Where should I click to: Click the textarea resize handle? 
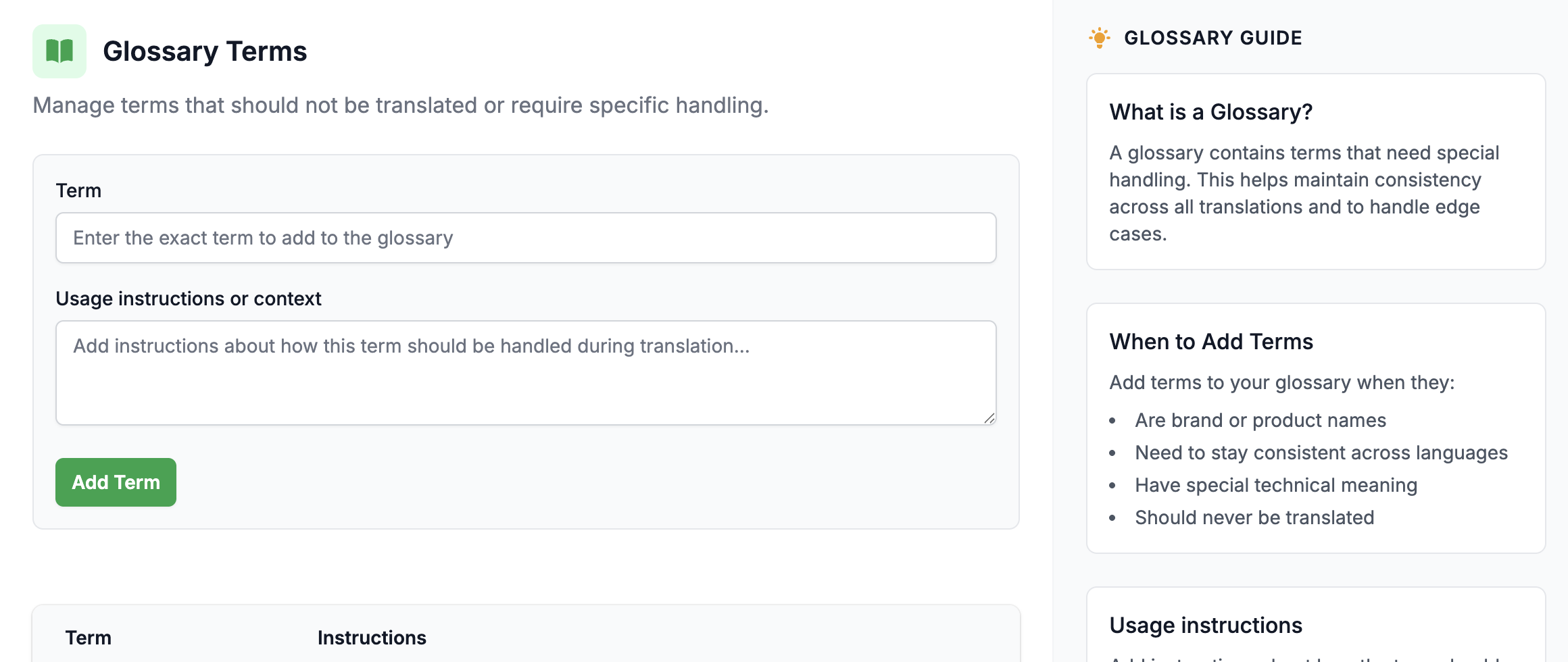point(989,418)
